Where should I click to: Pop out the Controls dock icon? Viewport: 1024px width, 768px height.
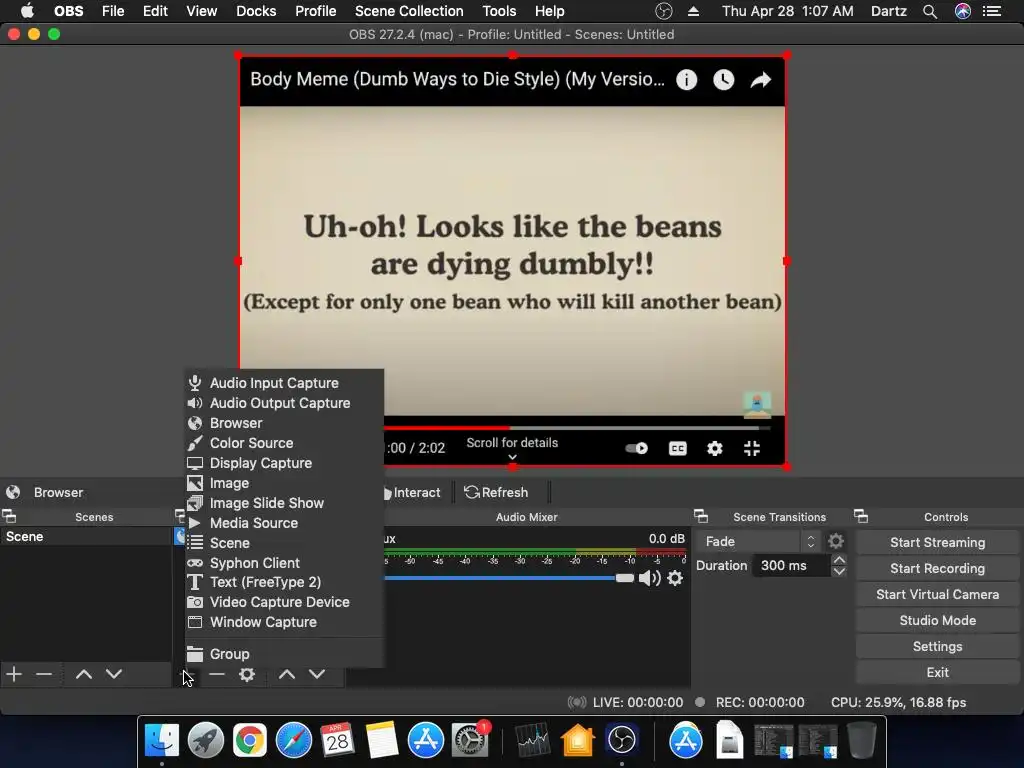pos(861,517)
